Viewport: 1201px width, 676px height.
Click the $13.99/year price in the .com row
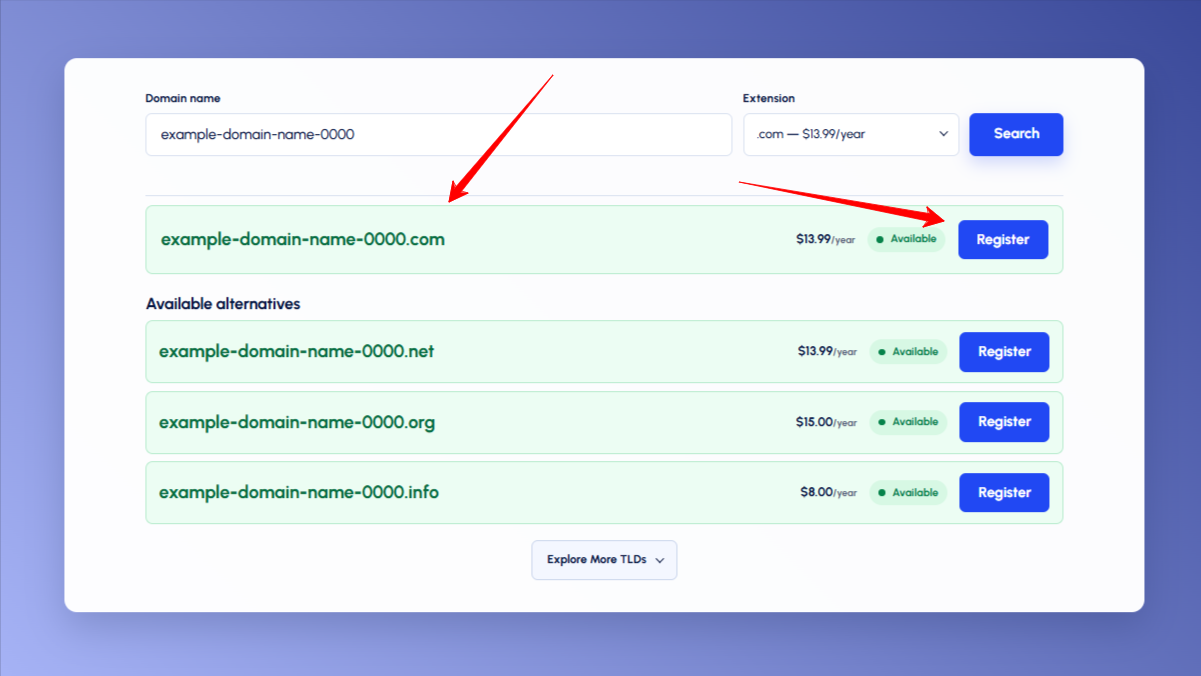(x=825, y=240)
